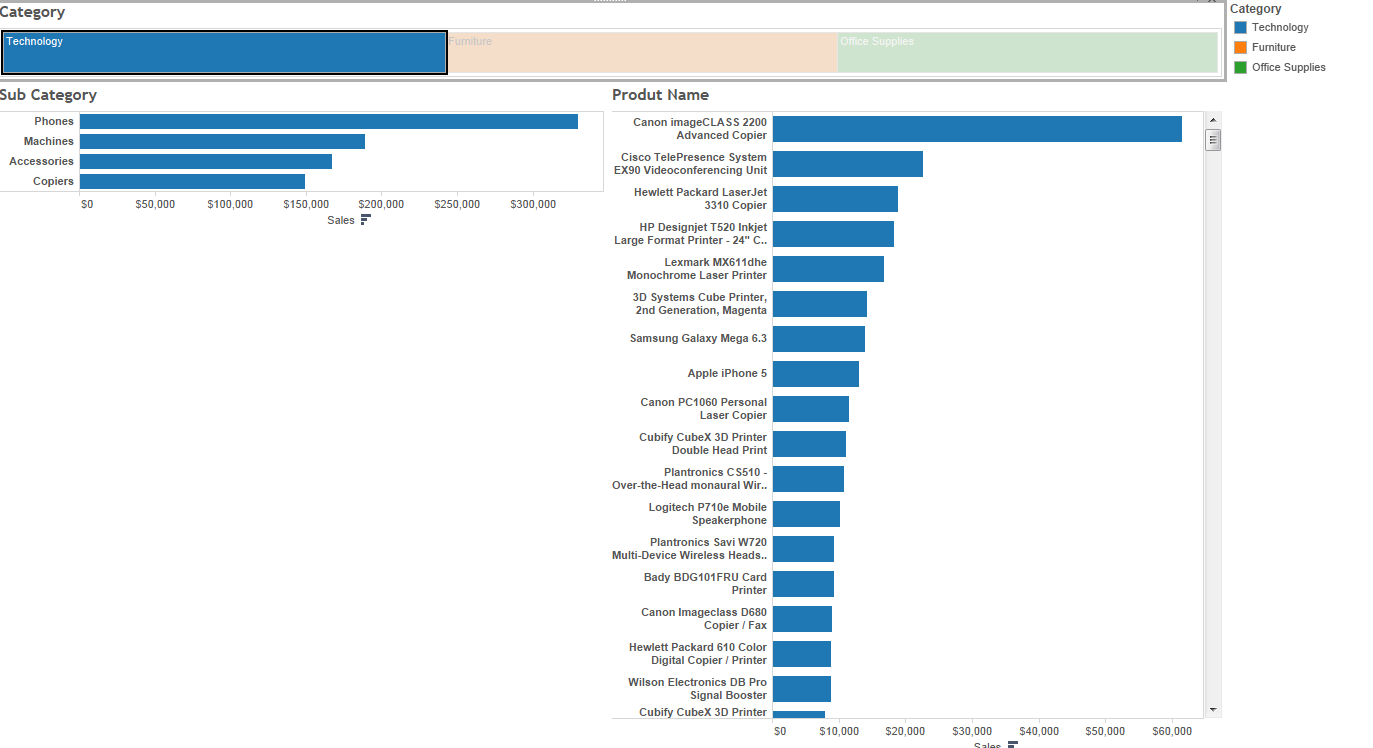The width and height of the screenshot is (1373, 748).
Task: Click the Cubify CubeX 3D Printer Double Head label
Action: (703, 444)
